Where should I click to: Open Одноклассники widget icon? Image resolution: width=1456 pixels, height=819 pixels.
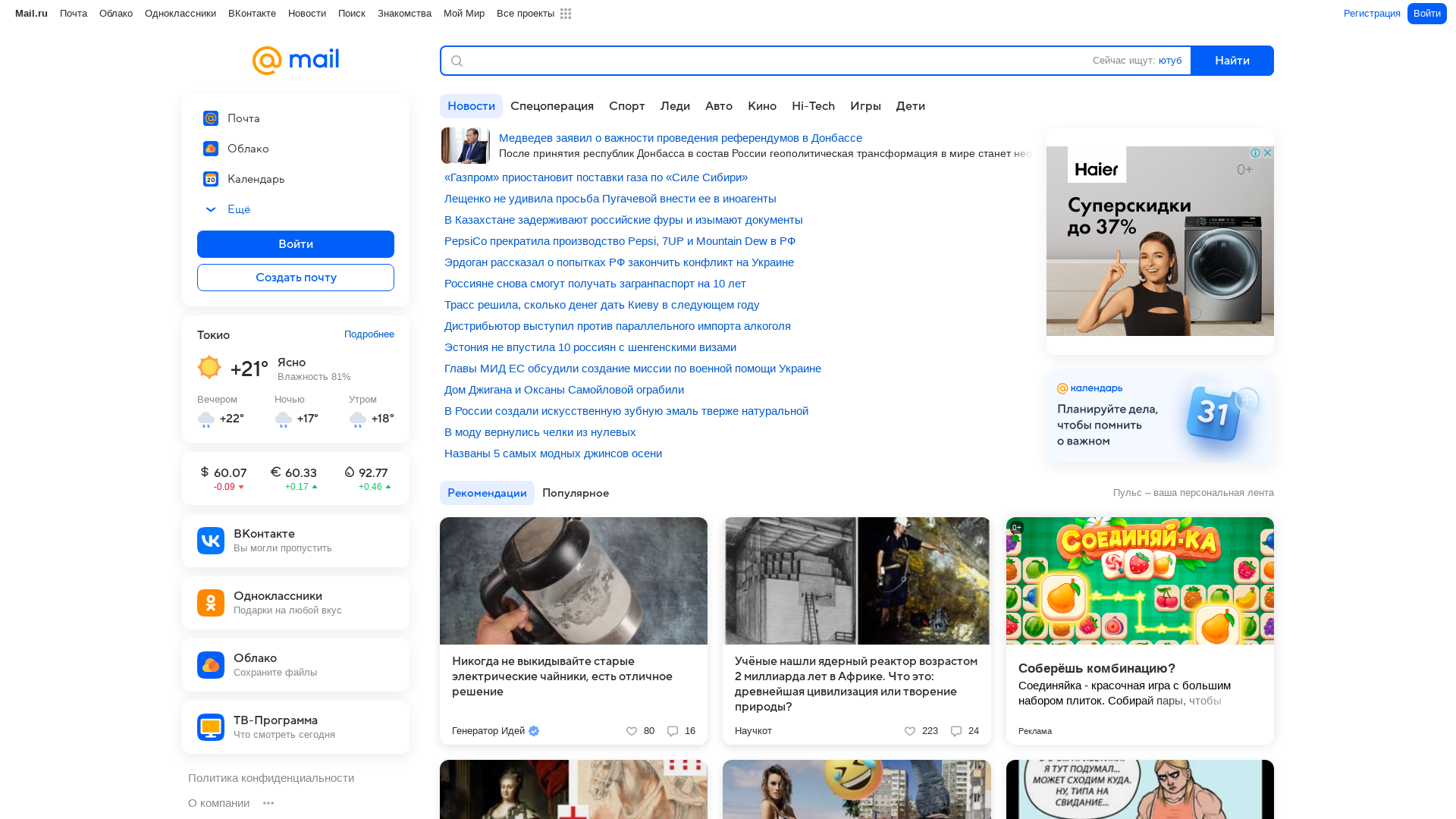211,603
